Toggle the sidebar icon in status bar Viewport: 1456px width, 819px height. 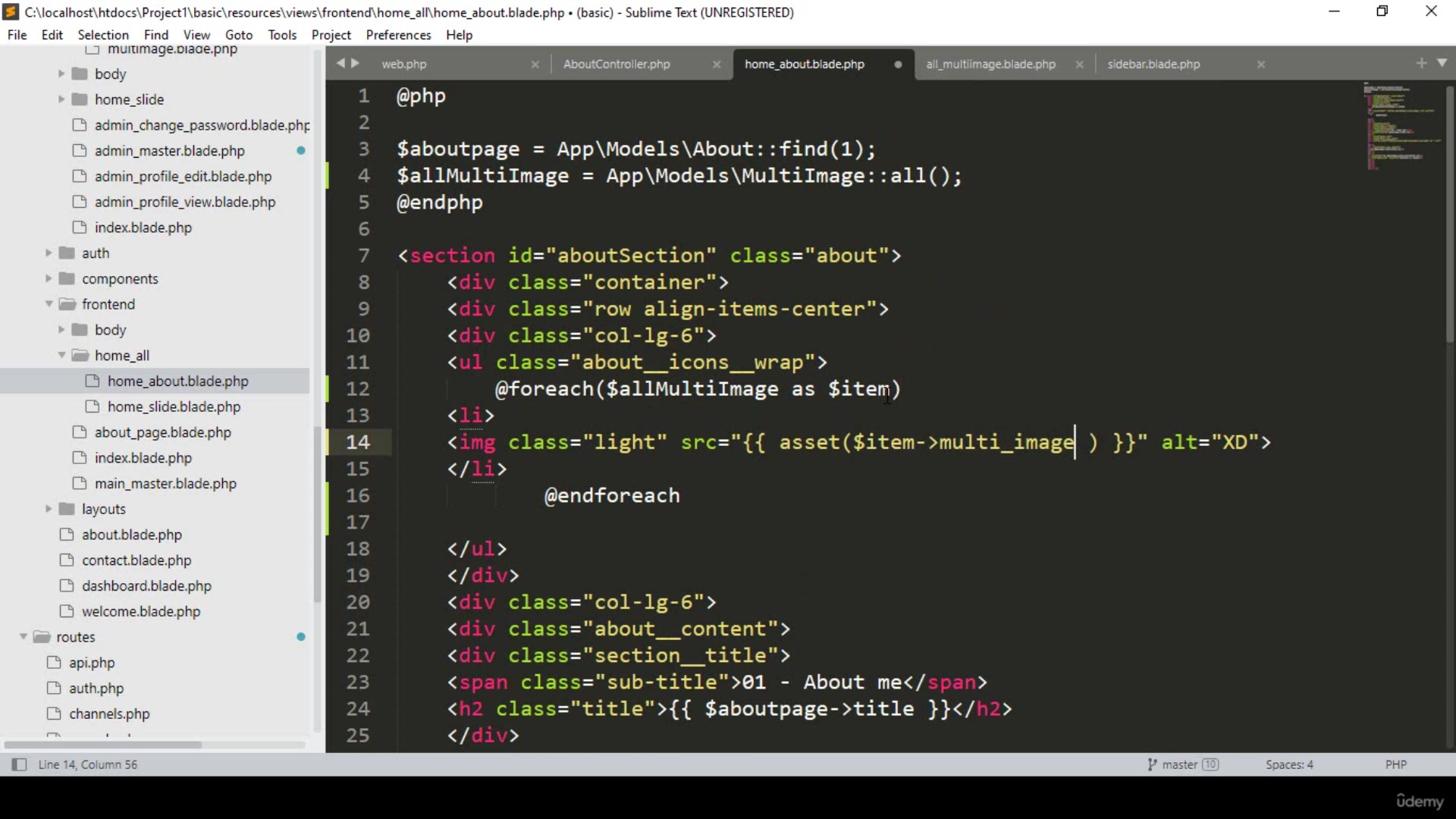point(19,764)
